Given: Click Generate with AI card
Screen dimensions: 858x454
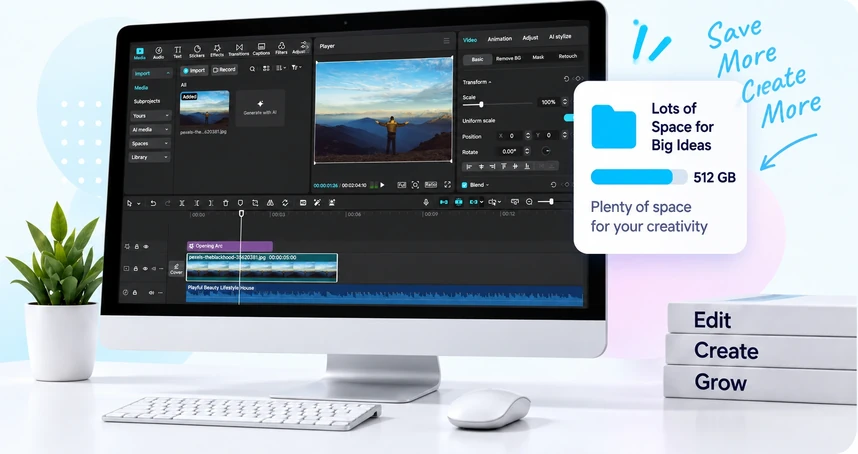Looking at the screenshot, I should coord(260,108).
